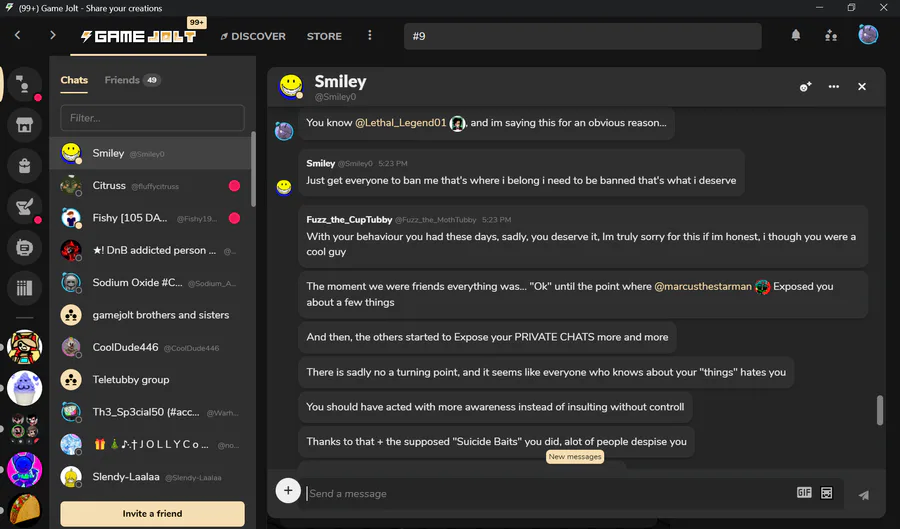Image resolution: width=900 pixels, height=529 pixels.
Task: Open the chat sidebar icon with red dot
Action: (x=24, y=84)
